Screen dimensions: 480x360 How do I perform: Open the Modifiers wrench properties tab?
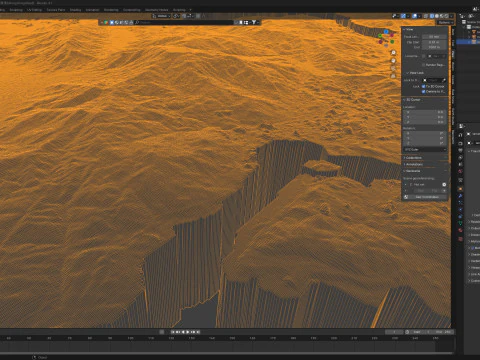pyautogui.click(x=460, y=196)
